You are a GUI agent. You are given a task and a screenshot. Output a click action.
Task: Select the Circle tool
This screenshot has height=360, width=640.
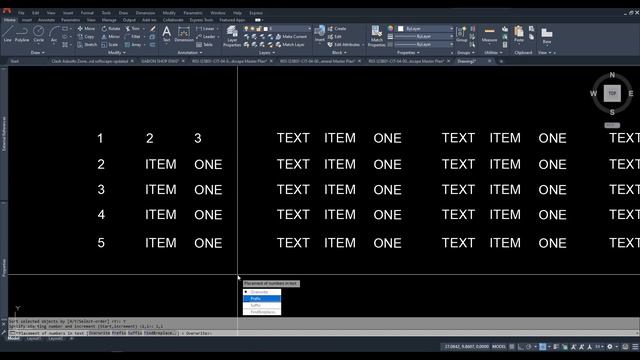coord(38,33)
